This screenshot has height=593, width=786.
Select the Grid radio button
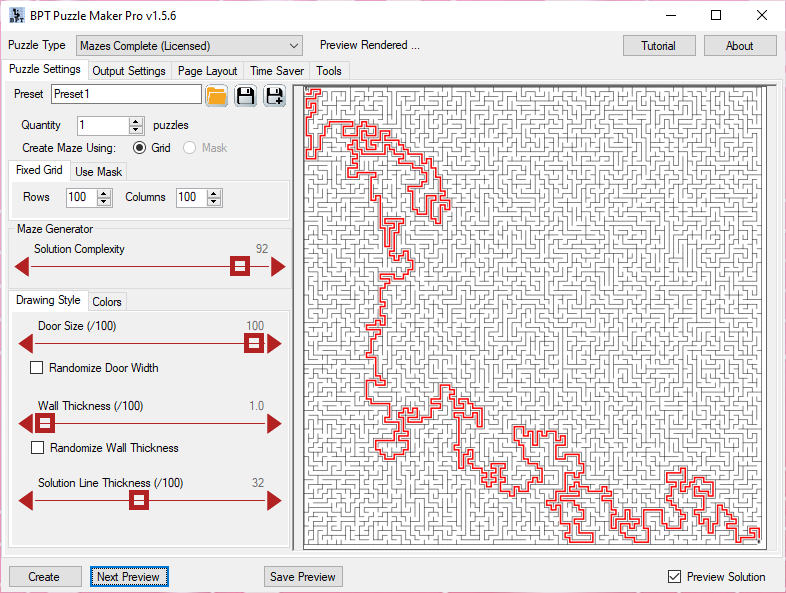(x=139, y=148)
